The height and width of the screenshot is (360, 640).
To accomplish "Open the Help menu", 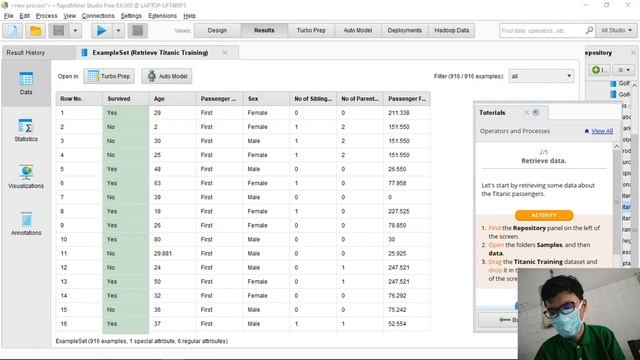I will coord(189,16).
